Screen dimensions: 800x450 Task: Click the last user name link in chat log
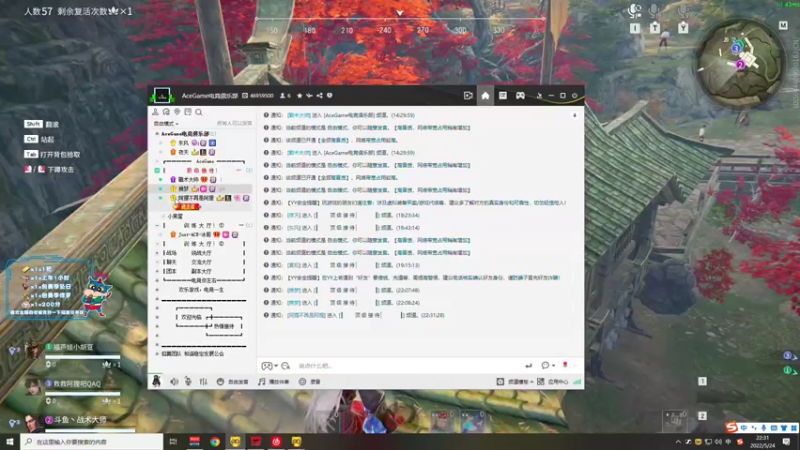[306, 315]
